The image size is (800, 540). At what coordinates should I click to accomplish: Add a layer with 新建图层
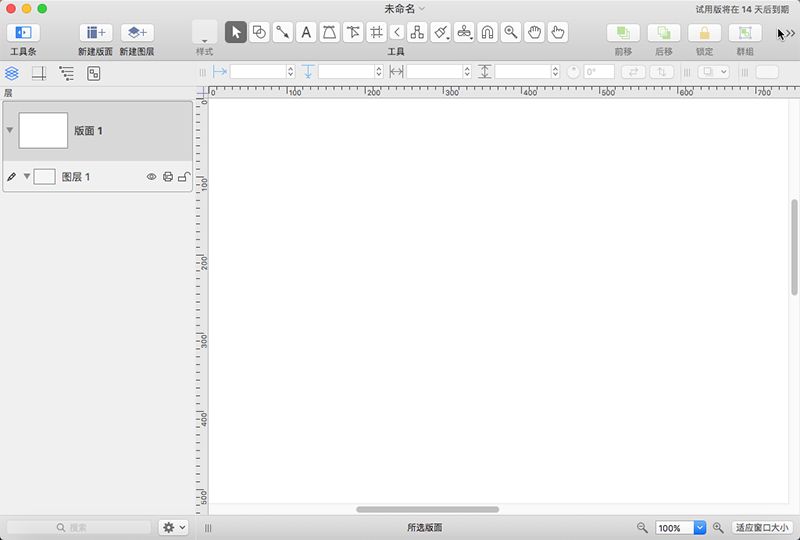click(137, 33)
